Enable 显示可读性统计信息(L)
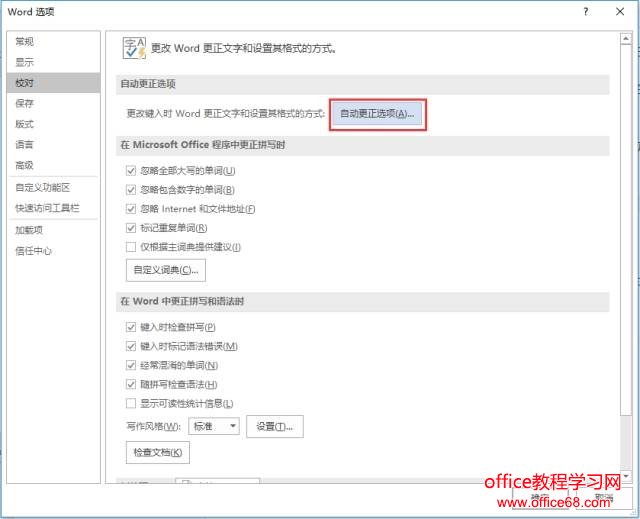Screen dimensions: 640x519 pos(131,404)
